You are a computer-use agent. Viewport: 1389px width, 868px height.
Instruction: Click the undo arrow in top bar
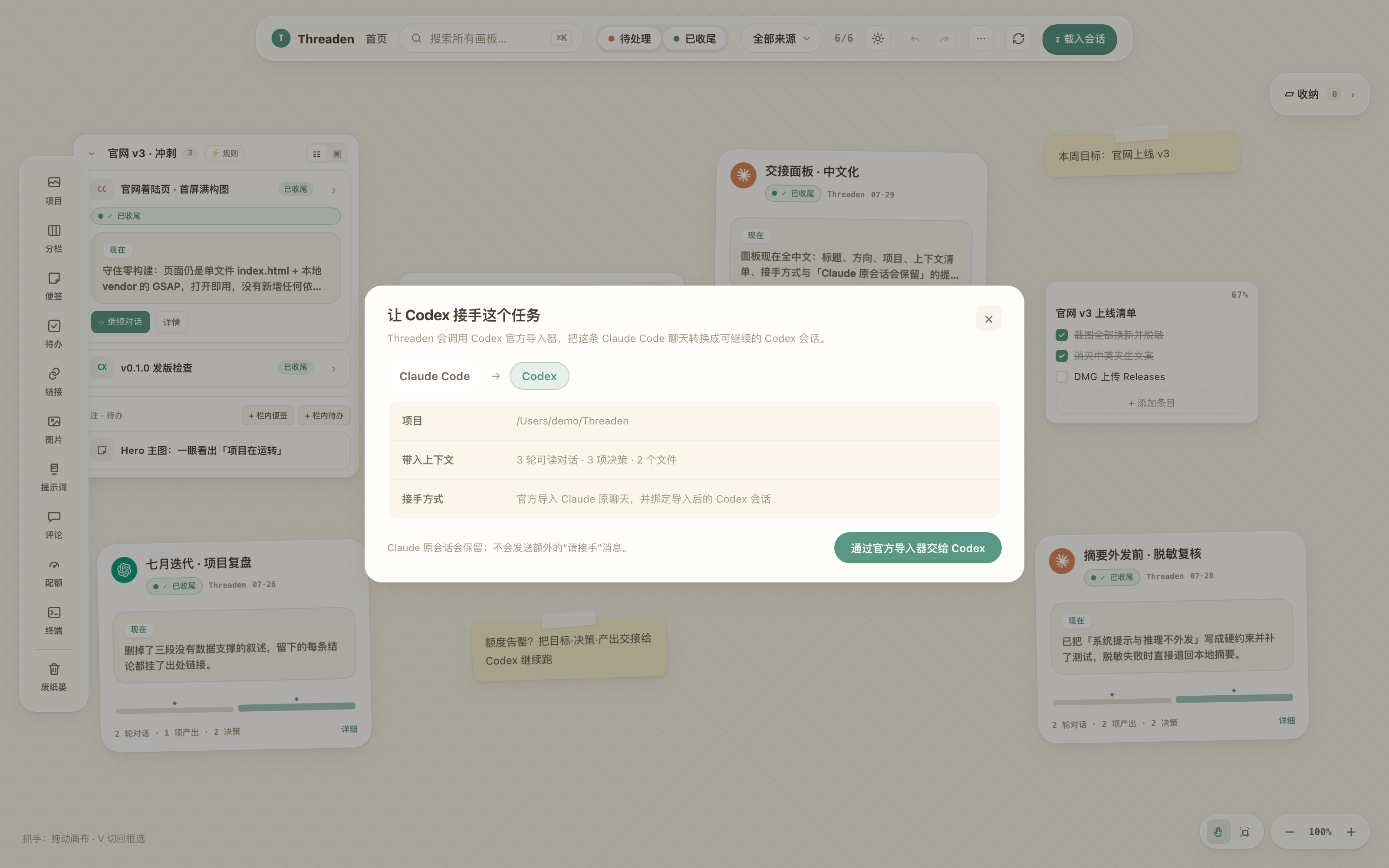coord(915,39)
